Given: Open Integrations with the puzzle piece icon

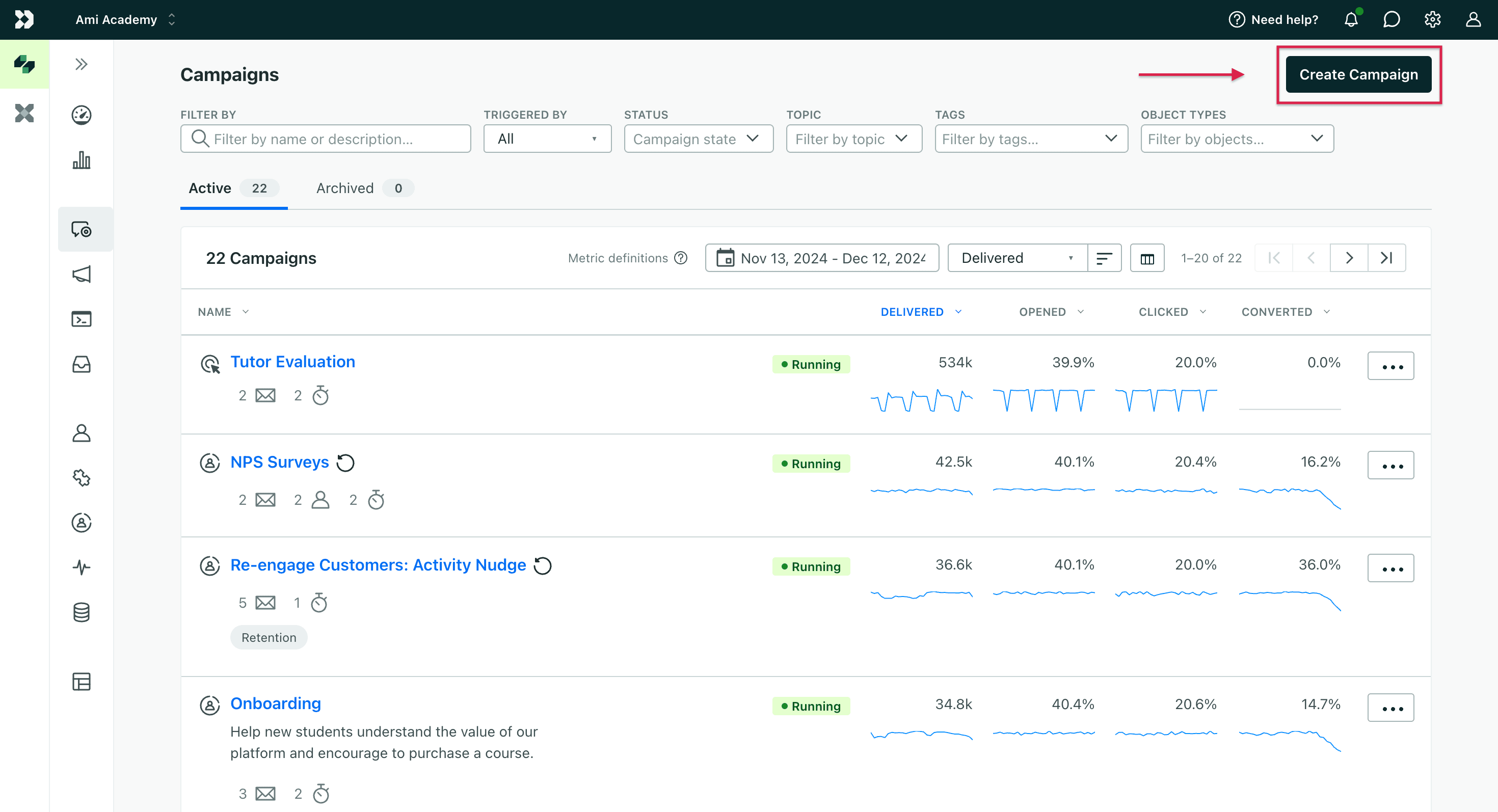Looking at the screenshot, I should tap(82, 478).
